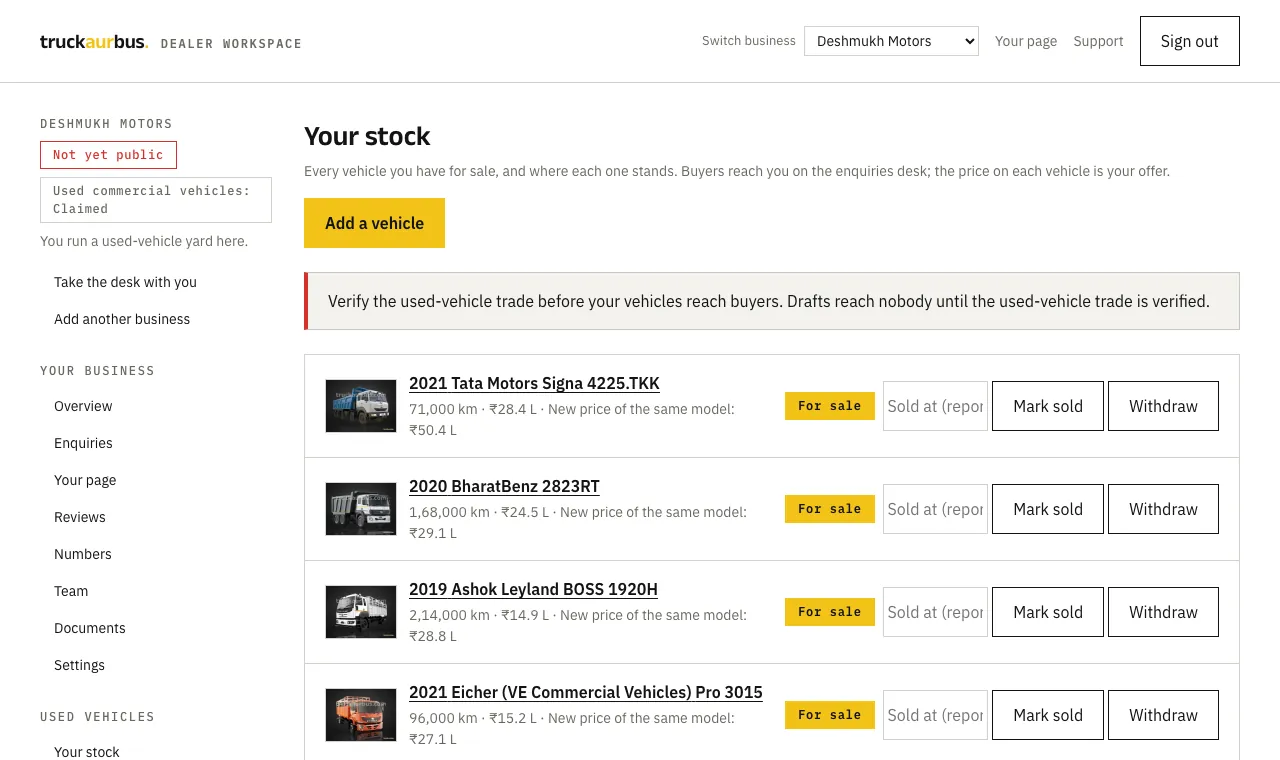Open the Support link
This screenshot has height=760, width=1280.
(1098, 41)
